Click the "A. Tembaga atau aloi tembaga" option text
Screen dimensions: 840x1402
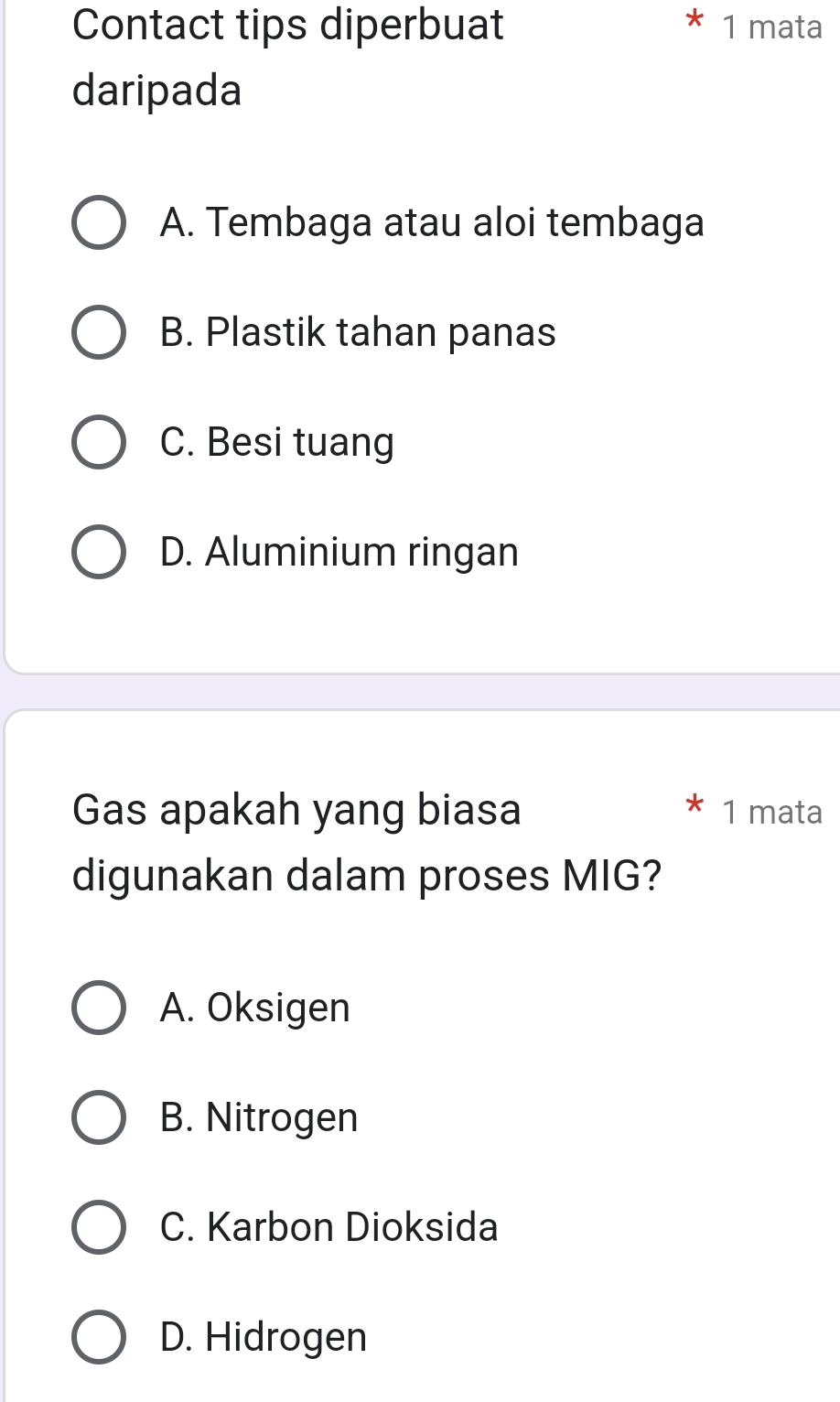coord(432,222)
